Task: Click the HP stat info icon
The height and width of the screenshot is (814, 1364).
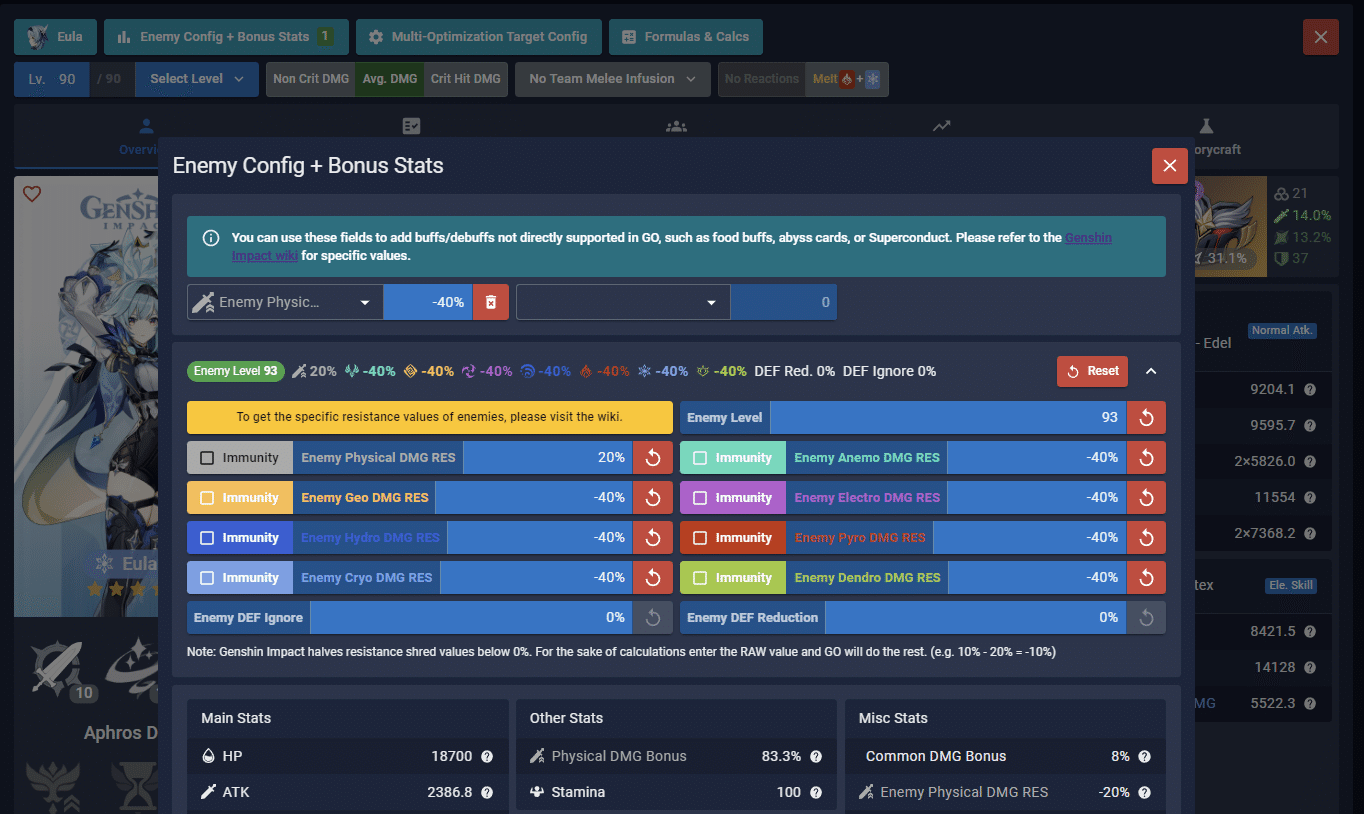Action: [x=486, y=756]
